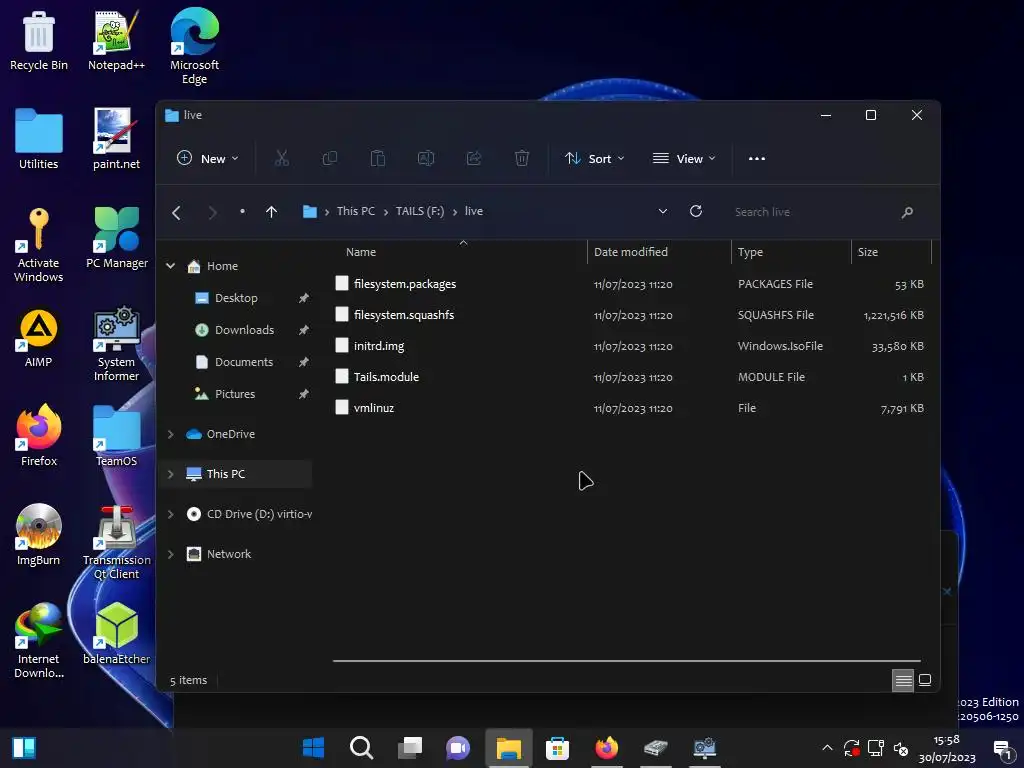Click the Search live input field
This screenshot has width=1024, height=768.
(813, 212)
